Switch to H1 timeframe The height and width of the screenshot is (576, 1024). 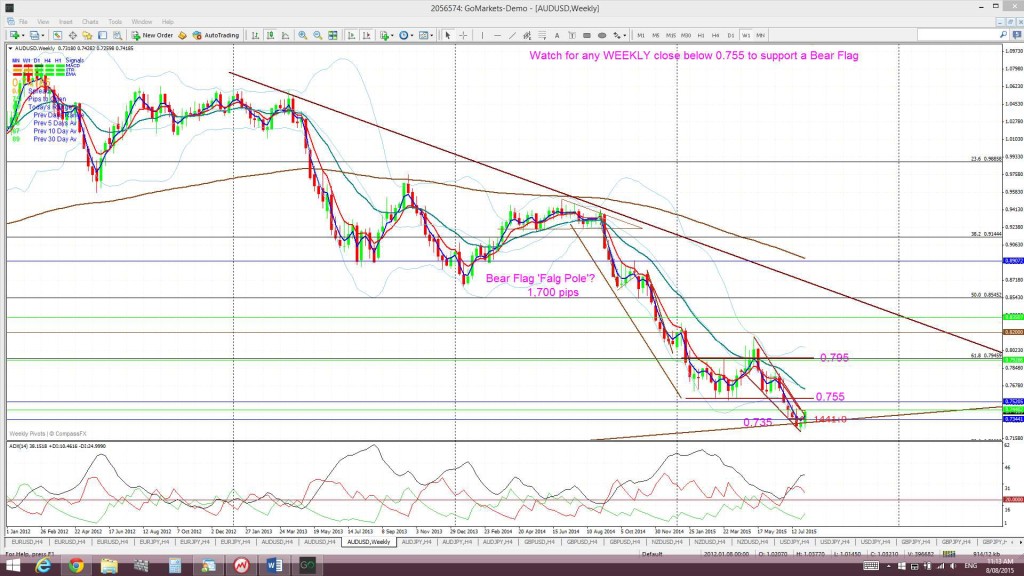click(701, 35)
